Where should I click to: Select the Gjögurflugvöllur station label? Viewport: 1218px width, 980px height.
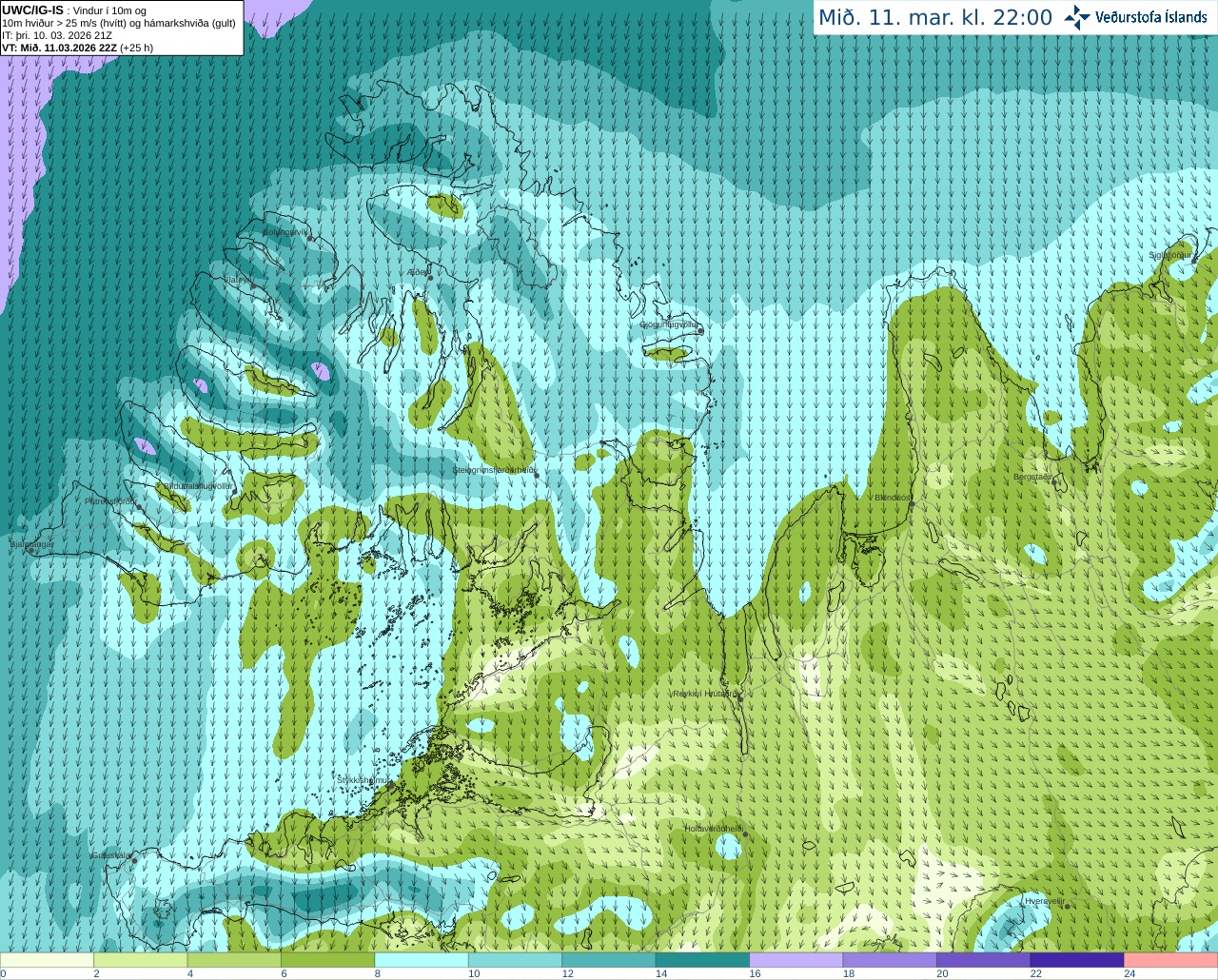(x=668, y=324)
